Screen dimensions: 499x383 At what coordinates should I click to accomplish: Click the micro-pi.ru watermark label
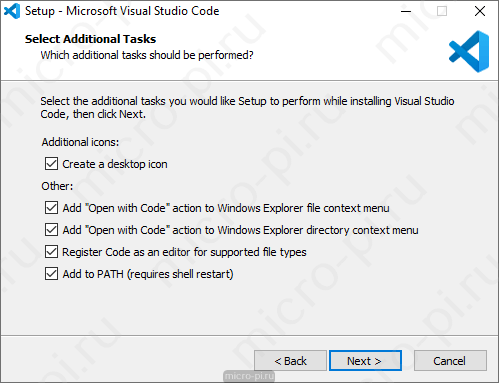coord(249,376)
